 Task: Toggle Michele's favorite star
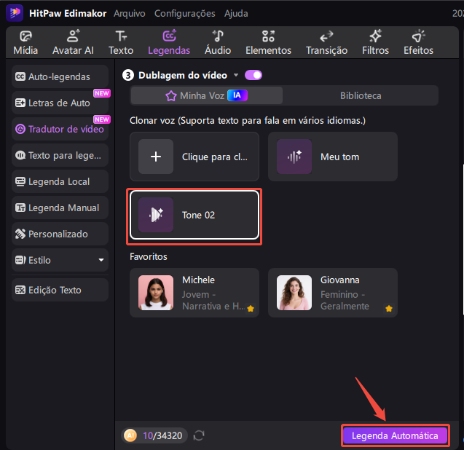tap(251, 309)
